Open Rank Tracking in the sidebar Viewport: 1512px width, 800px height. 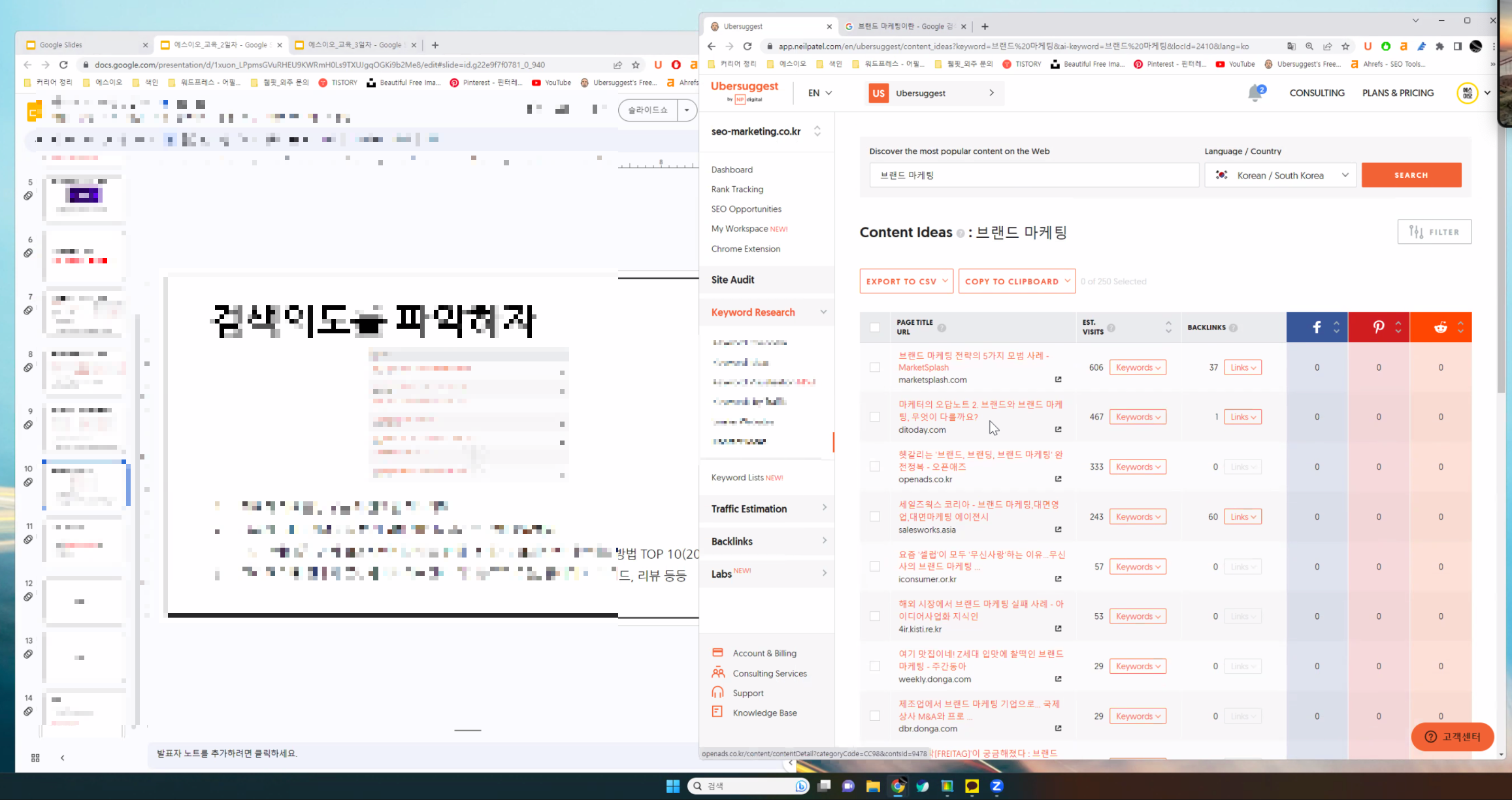click(x=737, y=190)
